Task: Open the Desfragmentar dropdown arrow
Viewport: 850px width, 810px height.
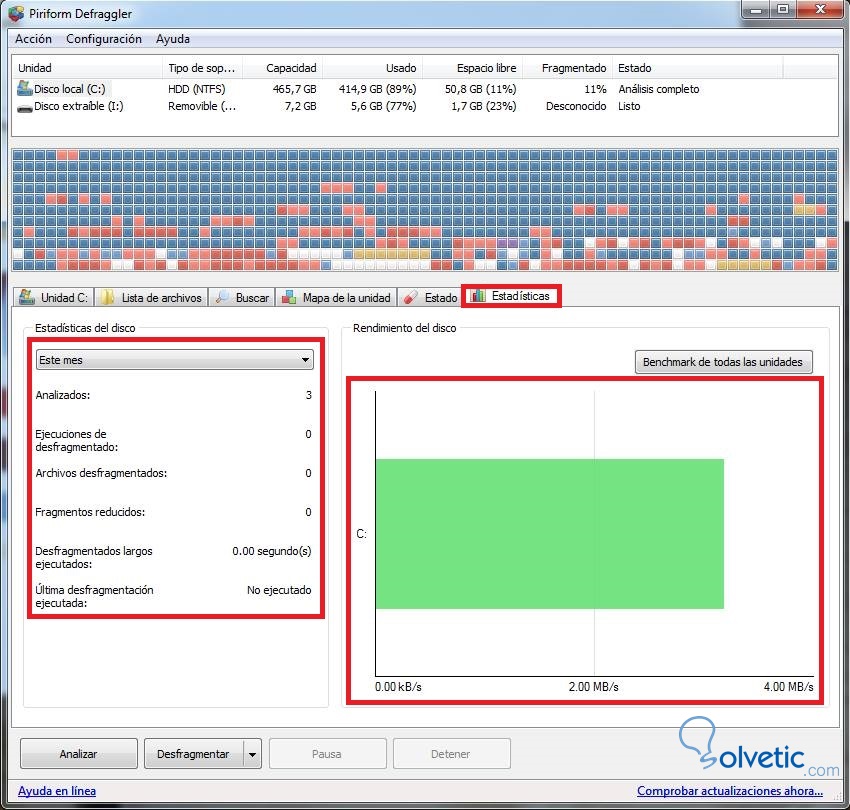Action: 253,754
